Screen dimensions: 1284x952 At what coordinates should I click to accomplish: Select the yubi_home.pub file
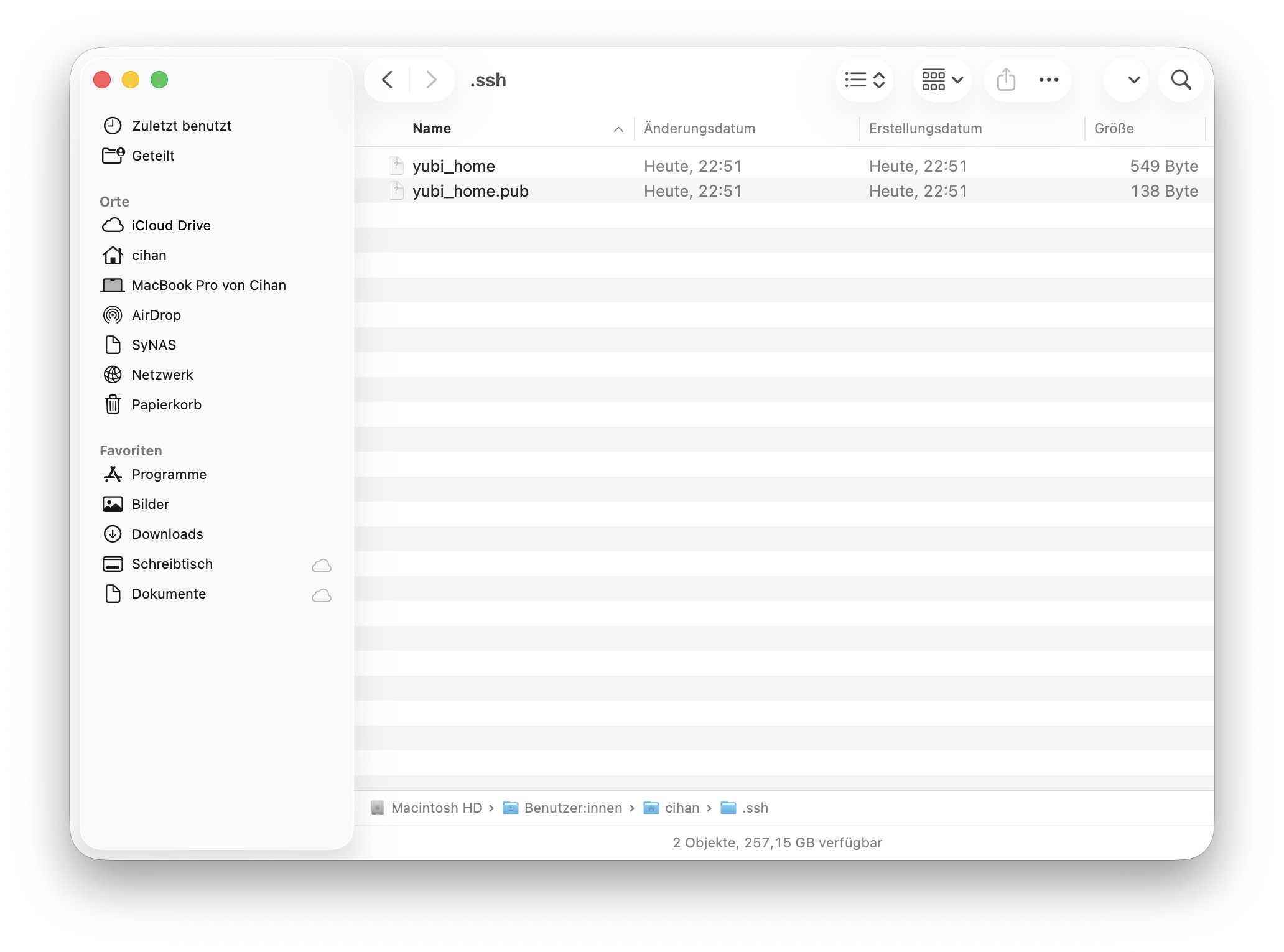[x=470, y=191]
